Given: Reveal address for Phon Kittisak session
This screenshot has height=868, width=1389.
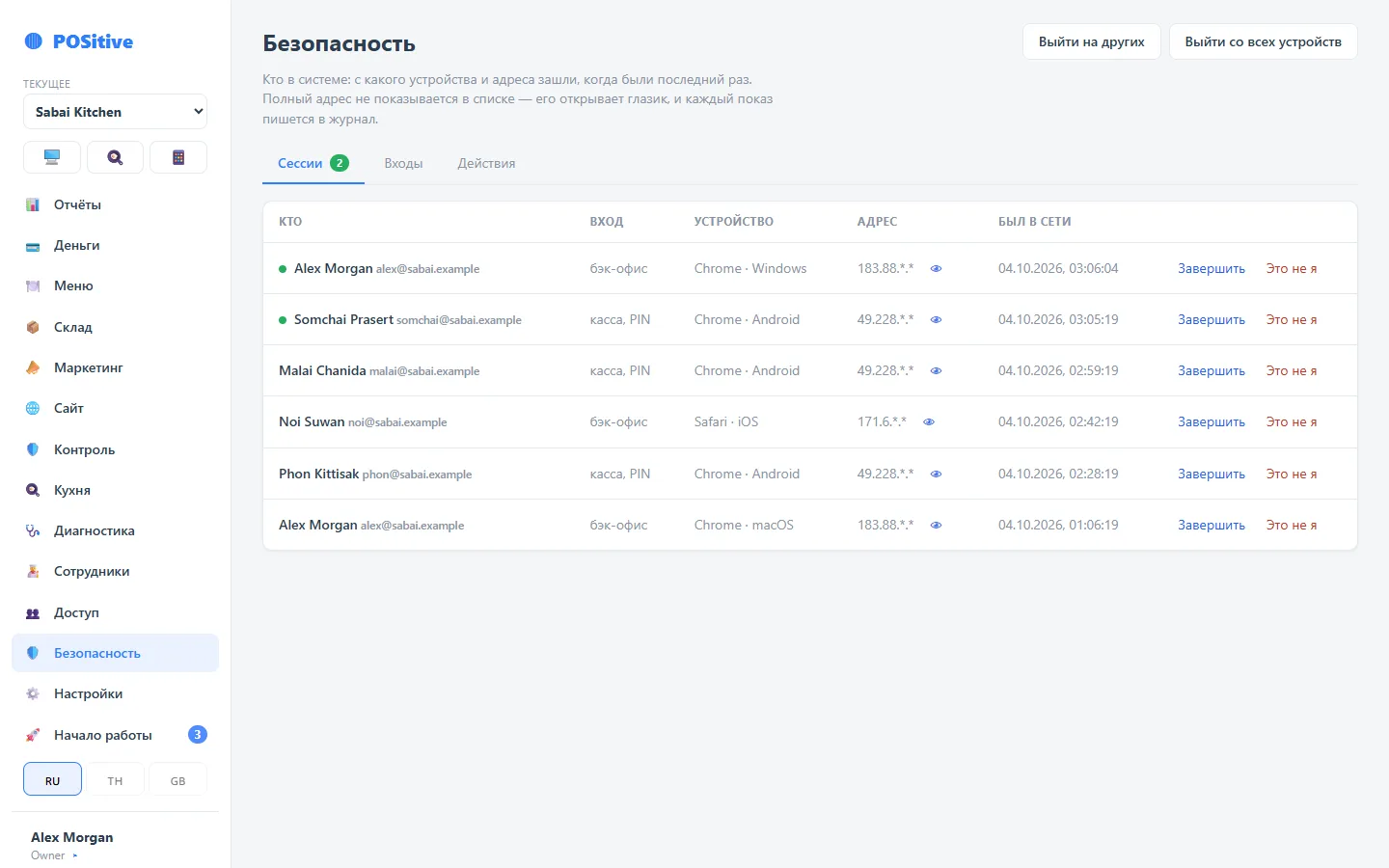Looking at the screenshot, I should [936, 475].
